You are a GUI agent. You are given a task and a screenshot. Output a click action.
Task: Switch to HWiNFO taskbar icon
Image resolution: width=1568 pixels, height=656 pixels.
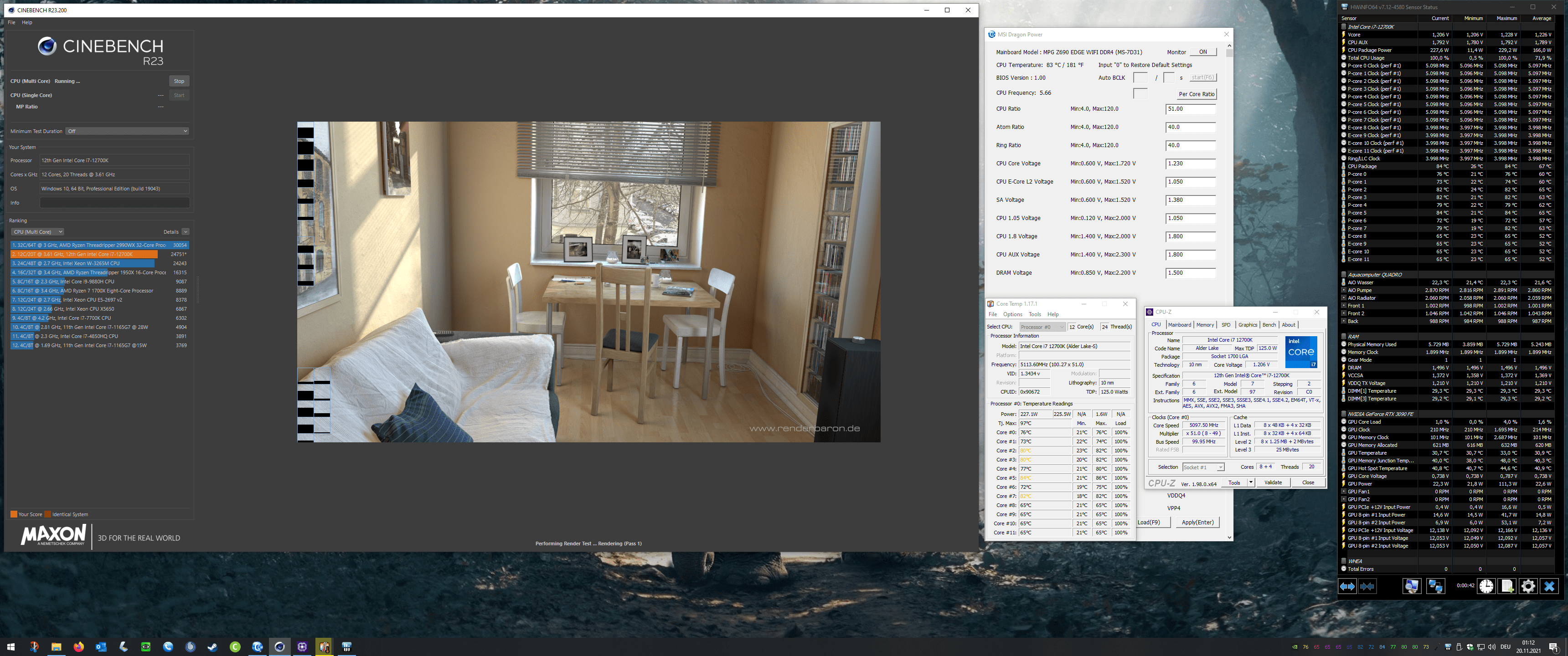click(x=347, y=647)
